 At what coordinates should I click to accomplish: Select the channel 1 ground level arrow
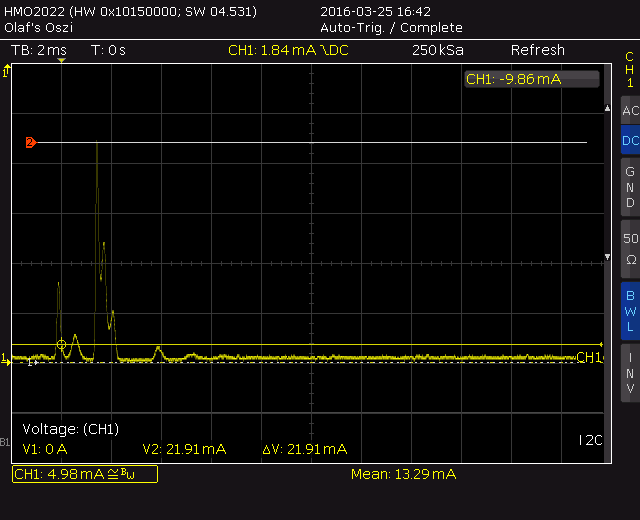coord(6,360)
